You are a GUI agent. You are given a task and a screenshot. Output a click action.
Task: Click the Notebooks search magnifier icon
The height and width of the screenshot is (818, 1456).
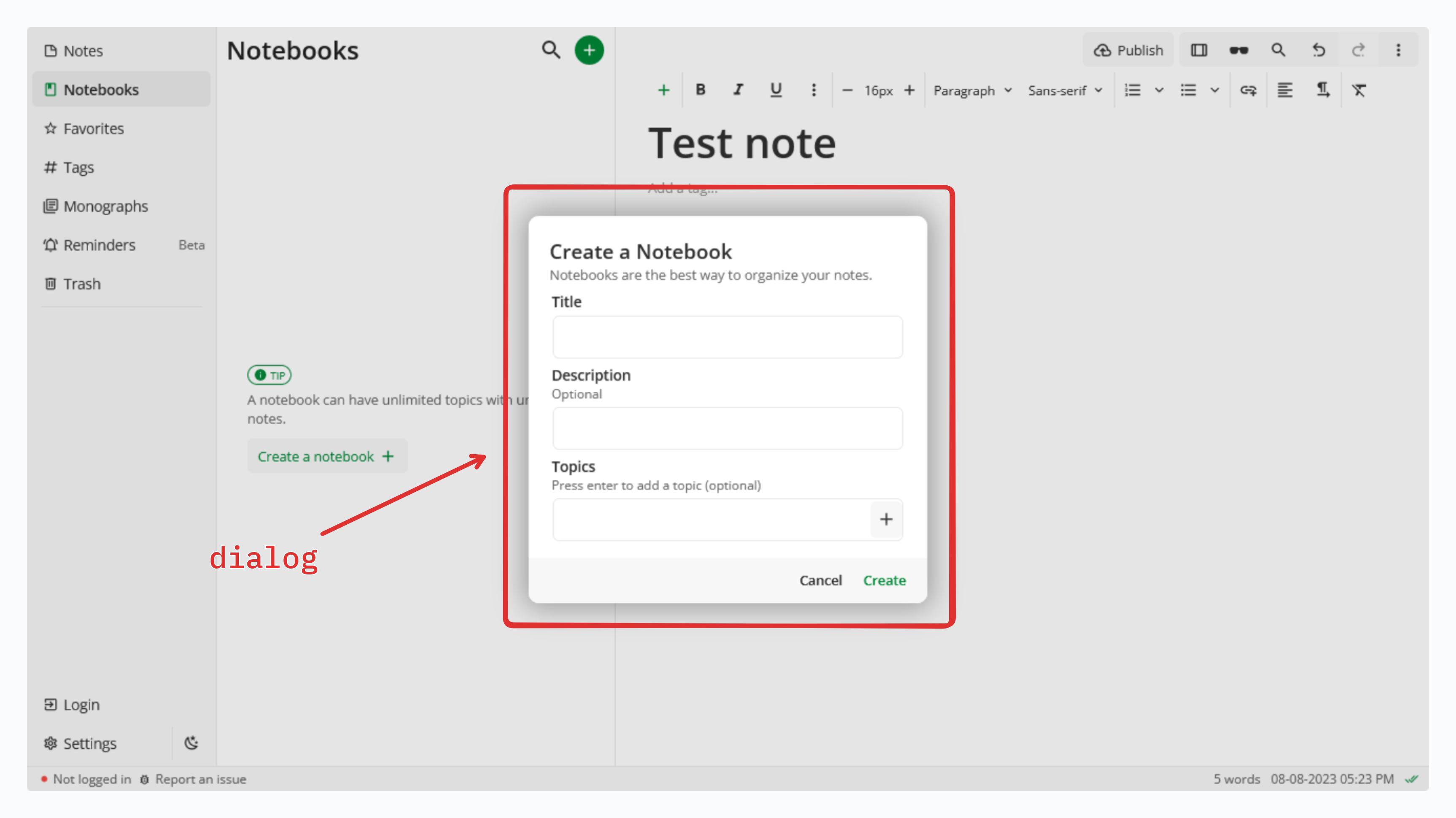pos(550,50)
